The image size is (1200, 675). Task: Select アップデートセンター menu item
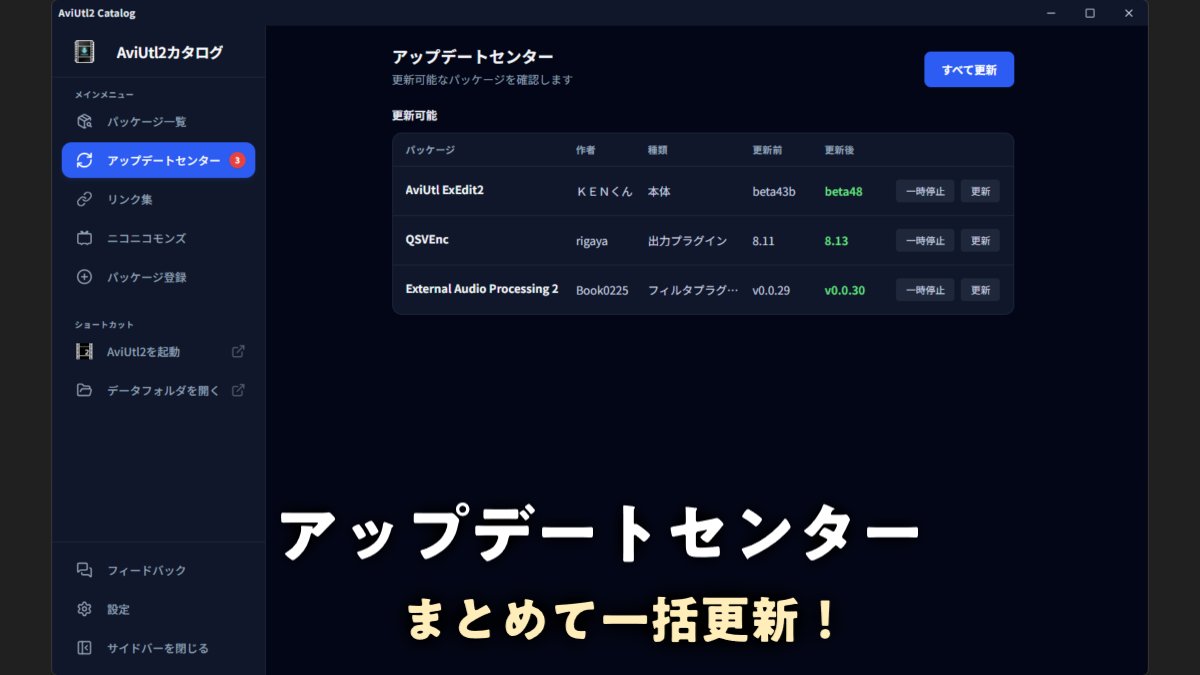[x=158, y=160]
